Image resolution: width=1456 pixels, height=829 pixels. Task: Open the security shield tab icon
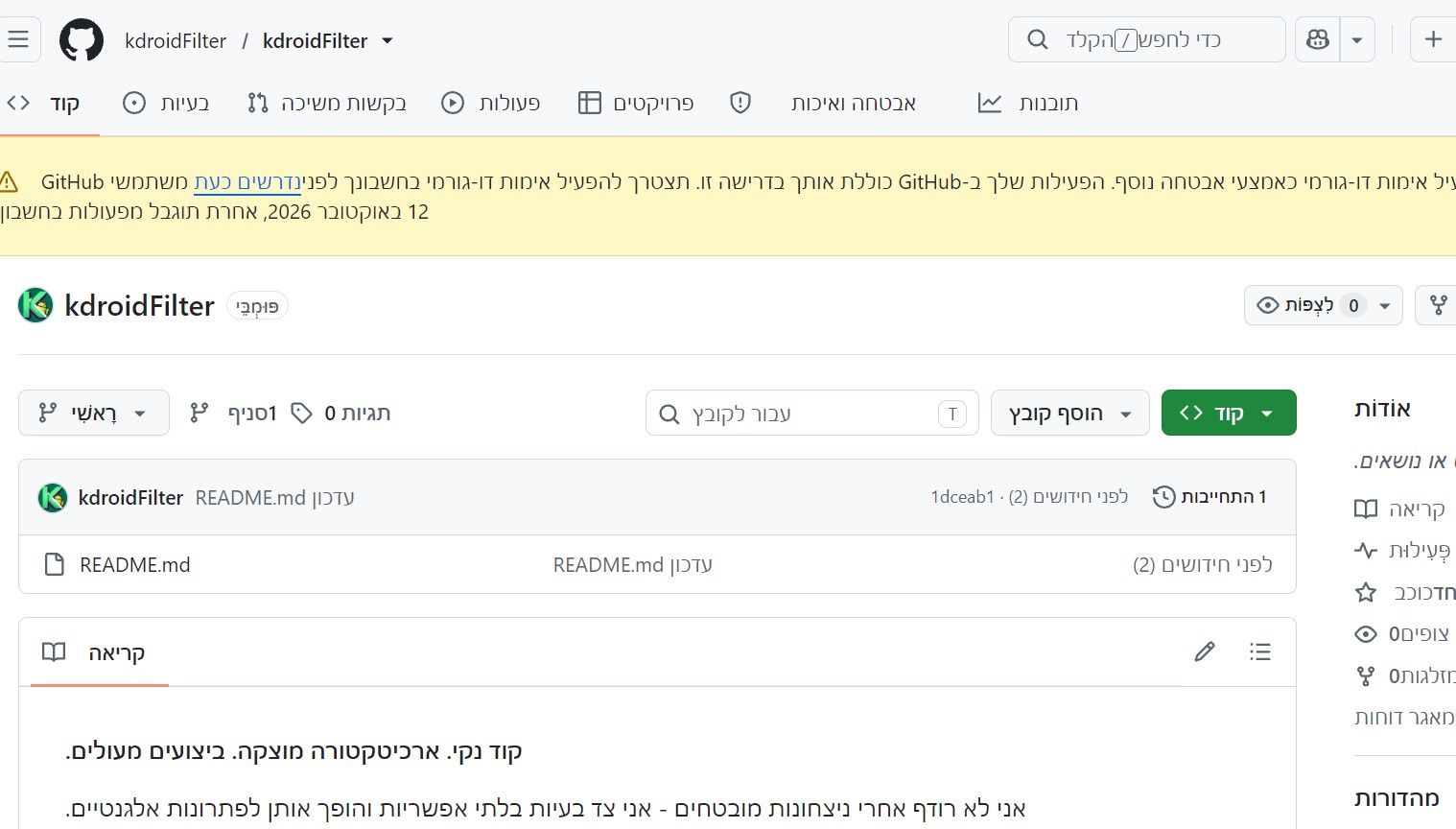pyautogui.click(x=740, y=103)
